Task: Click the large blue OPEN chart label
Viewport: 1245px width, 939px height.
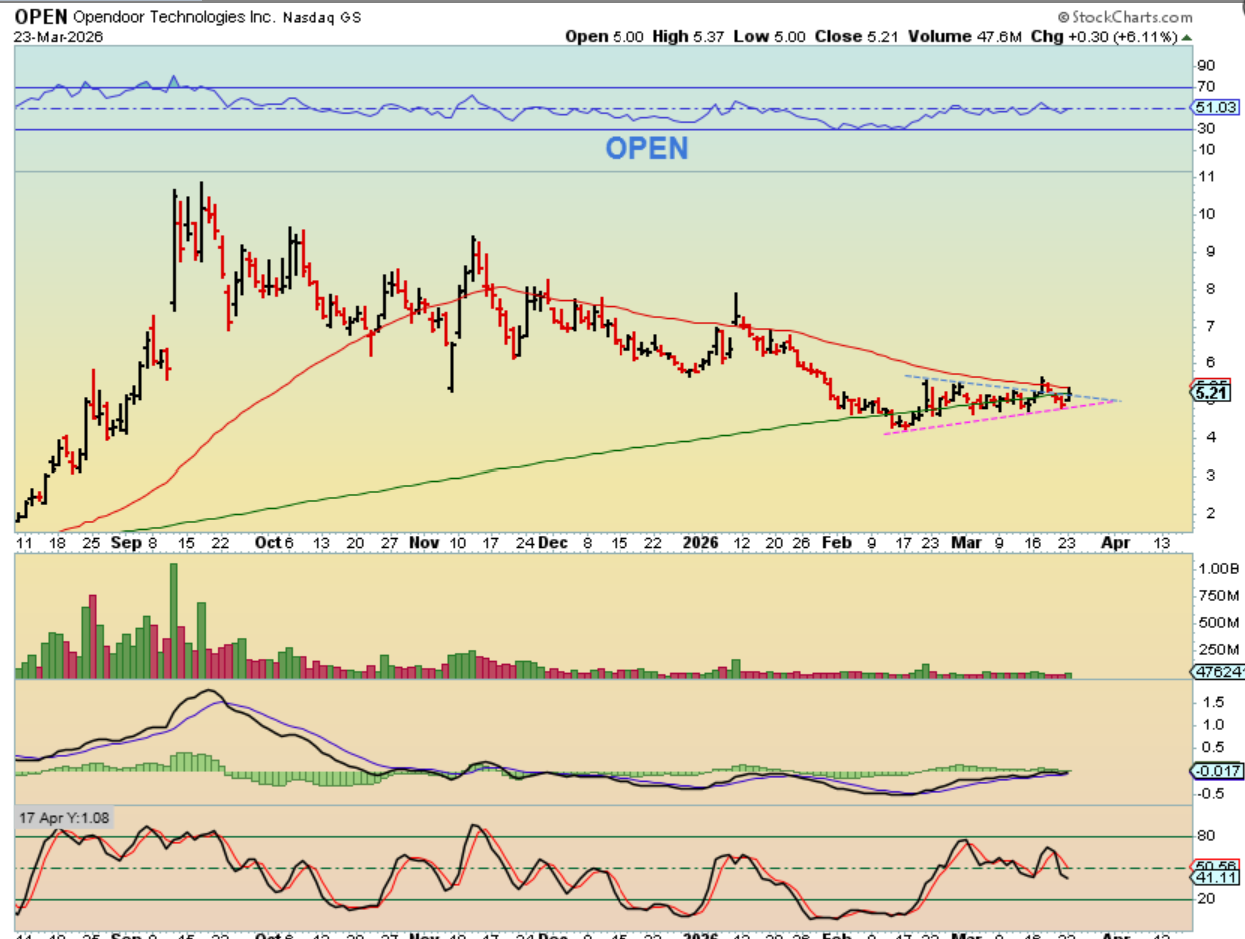Action: click(646, 148)
